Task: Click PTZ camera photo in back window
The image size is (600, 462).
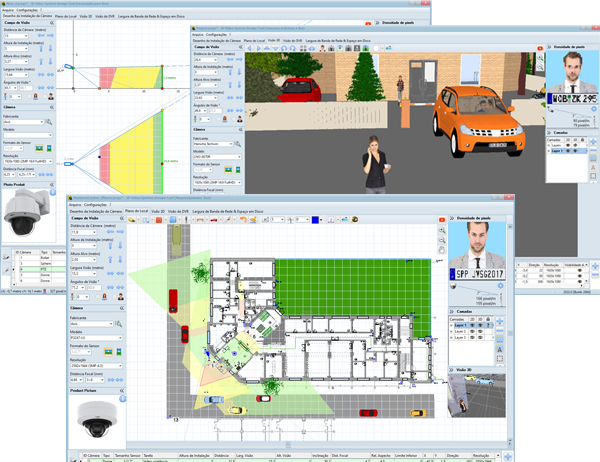Action: click(26, 213)
